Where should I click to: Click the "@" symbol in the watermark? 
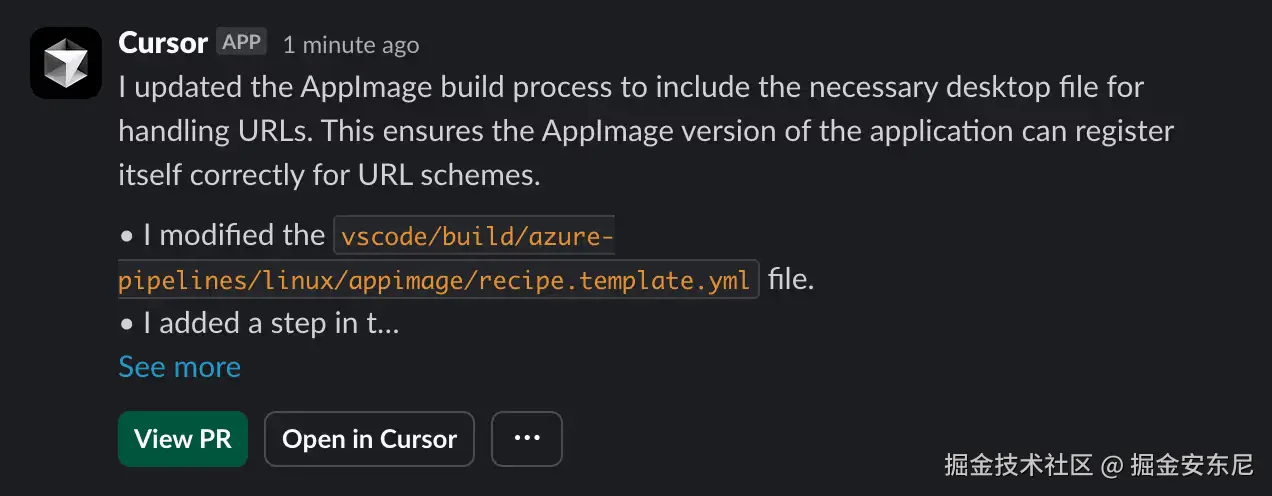(1112, 465)
